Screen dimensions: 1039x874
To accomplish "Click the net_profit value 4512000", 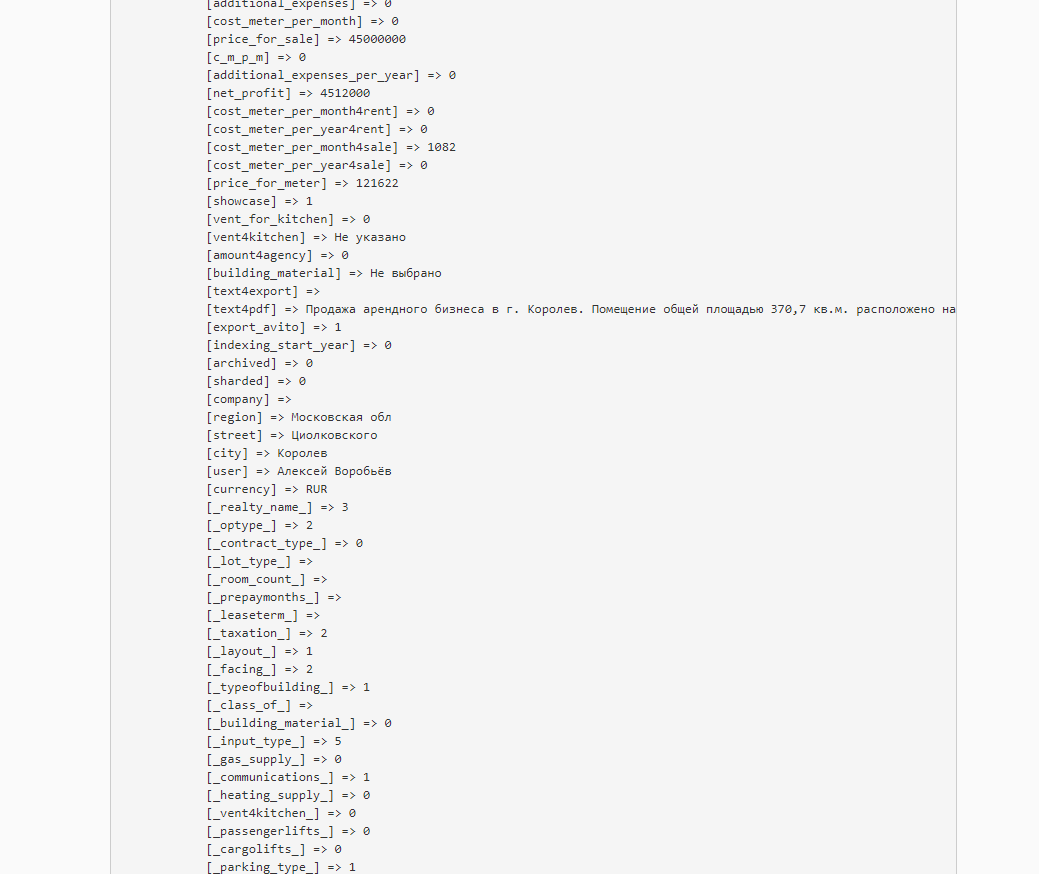I will 345,93.
